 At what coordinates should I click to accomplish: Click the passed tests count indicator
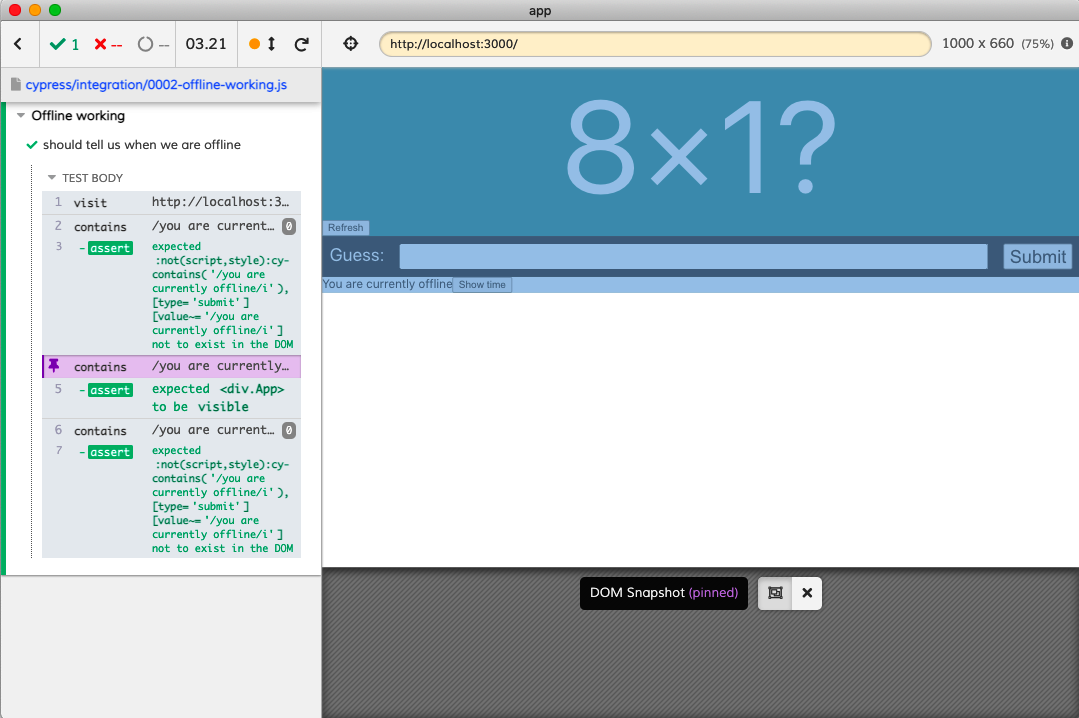[x=65, y=44]
